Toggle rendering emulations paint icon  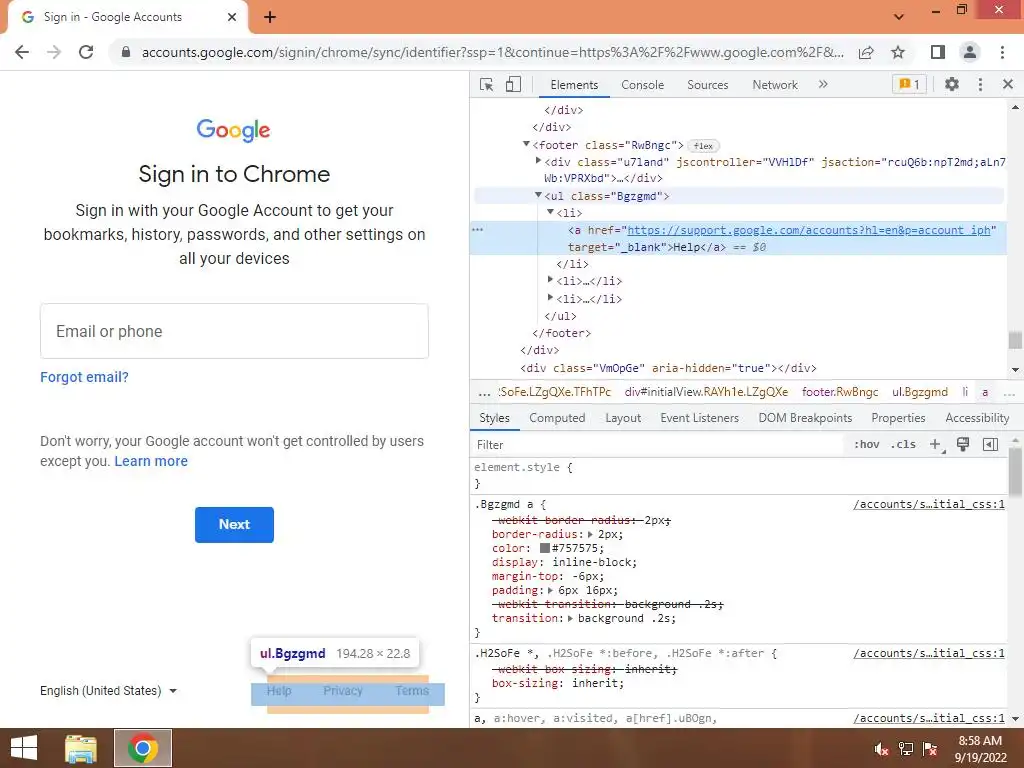[963, 445]
